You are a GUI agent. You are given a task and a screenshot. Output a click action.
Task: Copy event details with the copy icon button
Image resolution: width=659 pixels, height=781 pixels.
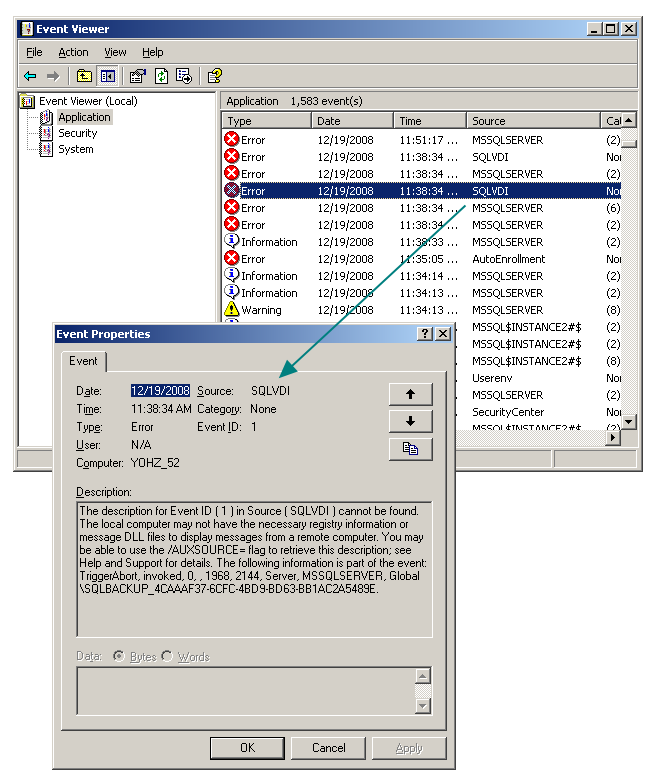coord(410,449)
